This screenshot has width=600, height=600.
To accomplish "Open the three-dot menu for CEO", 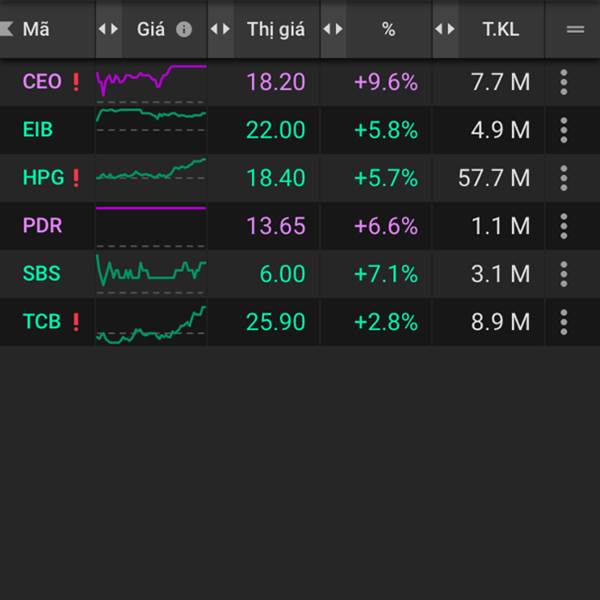I will click(563, 82).
